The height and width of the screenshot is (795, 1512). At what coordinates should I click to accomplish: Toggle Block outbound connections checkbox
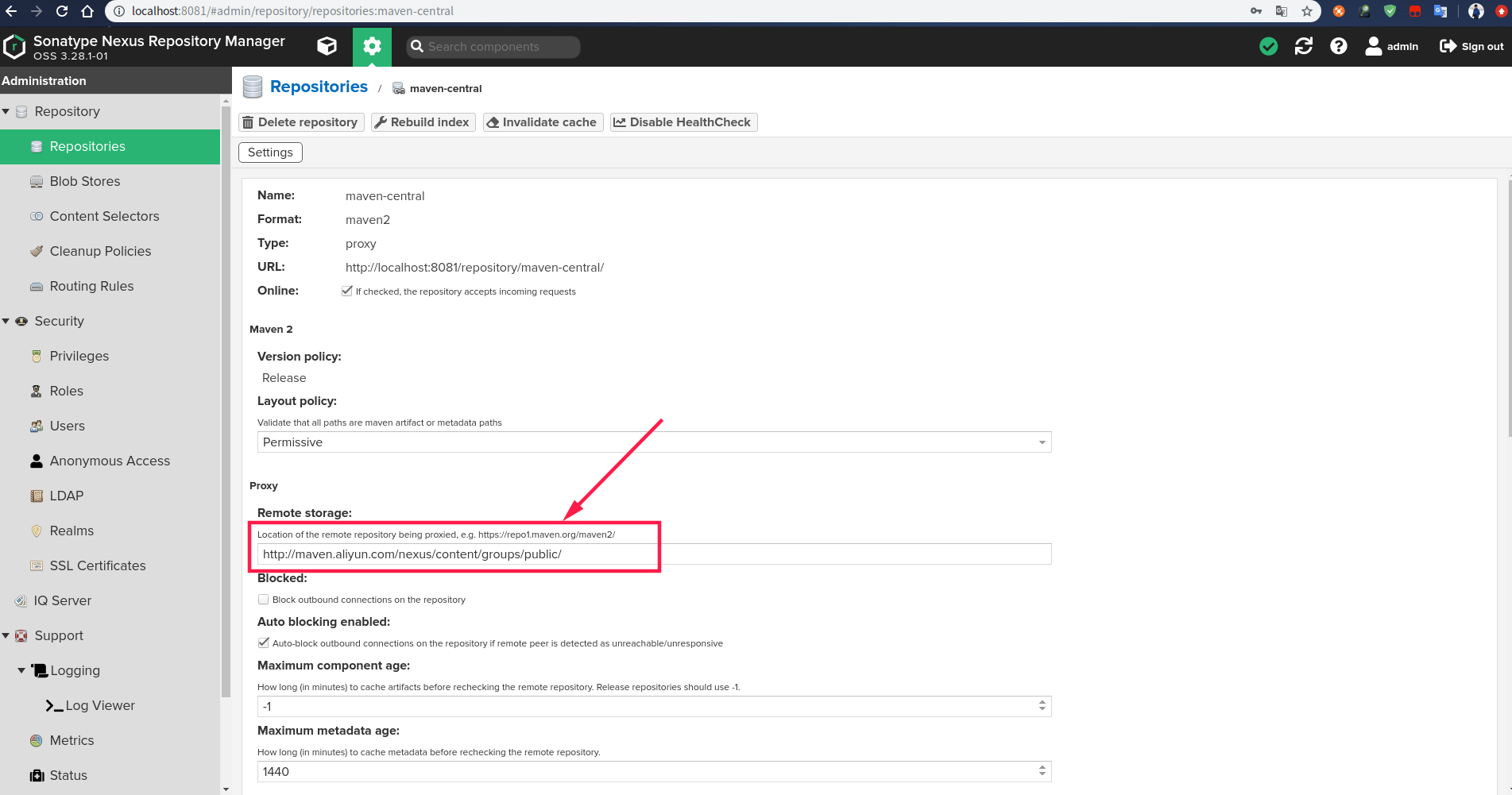pos(263,600)
